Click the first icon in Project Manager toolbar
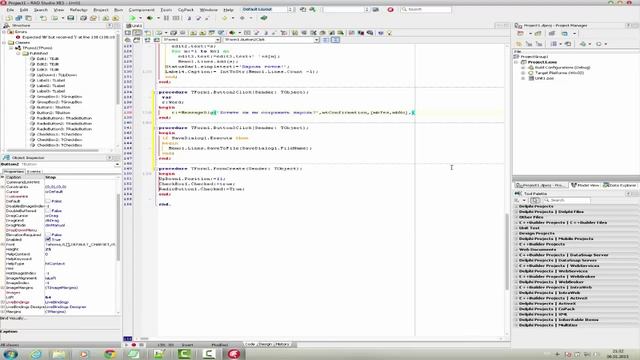The height and width of the screenshot is (360, 640). 520,33
